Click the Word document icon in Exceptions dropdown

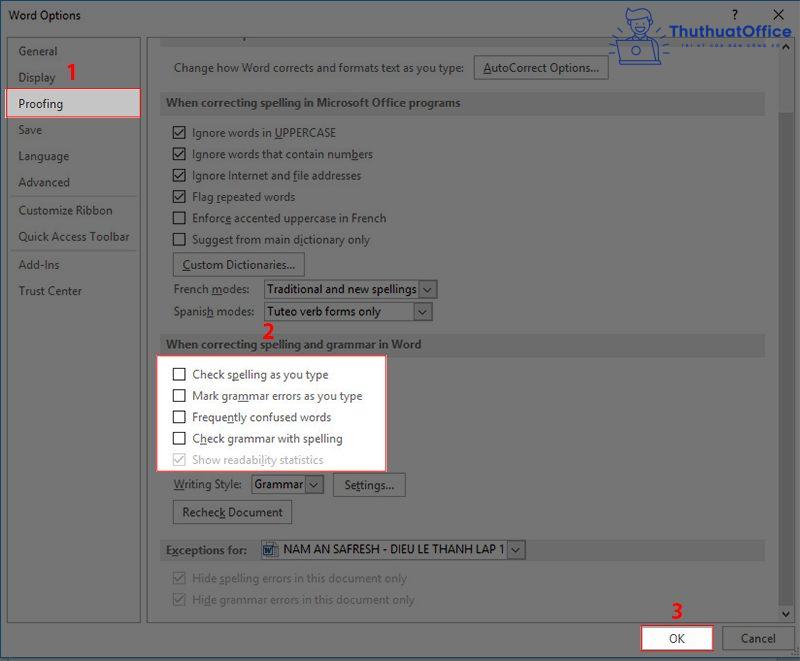coord(270,550)
